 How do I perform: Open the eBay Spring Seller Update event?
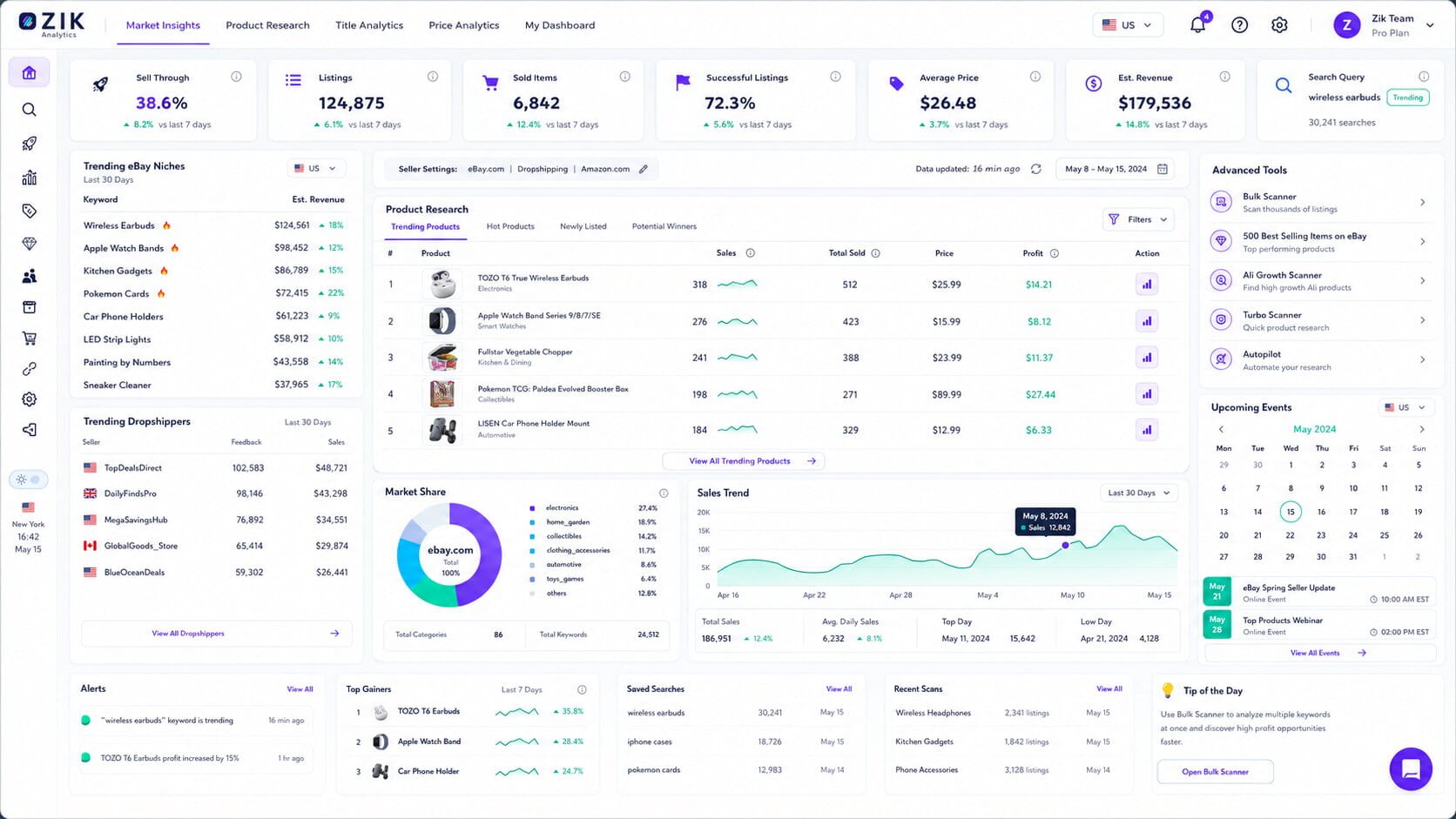tap(1318, 593)
